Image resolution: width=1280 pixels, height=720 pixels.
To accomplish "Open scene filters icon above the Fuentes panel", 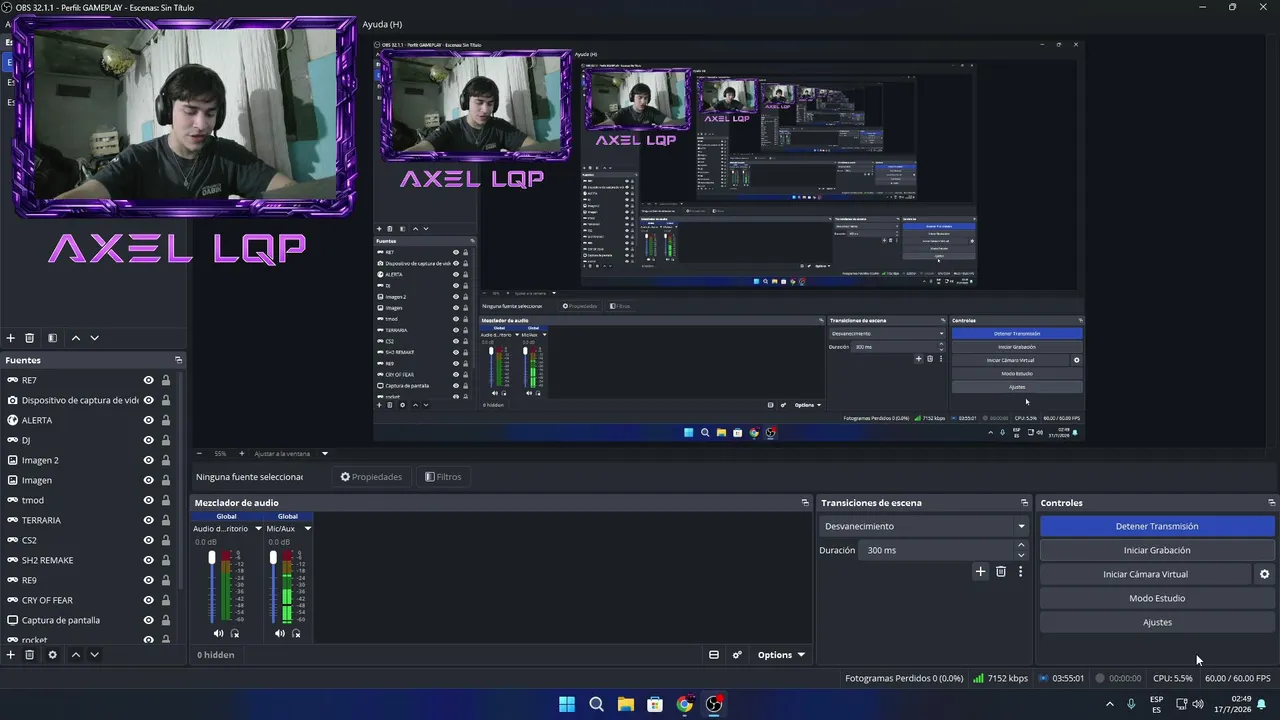I will [x=53, y=338].
